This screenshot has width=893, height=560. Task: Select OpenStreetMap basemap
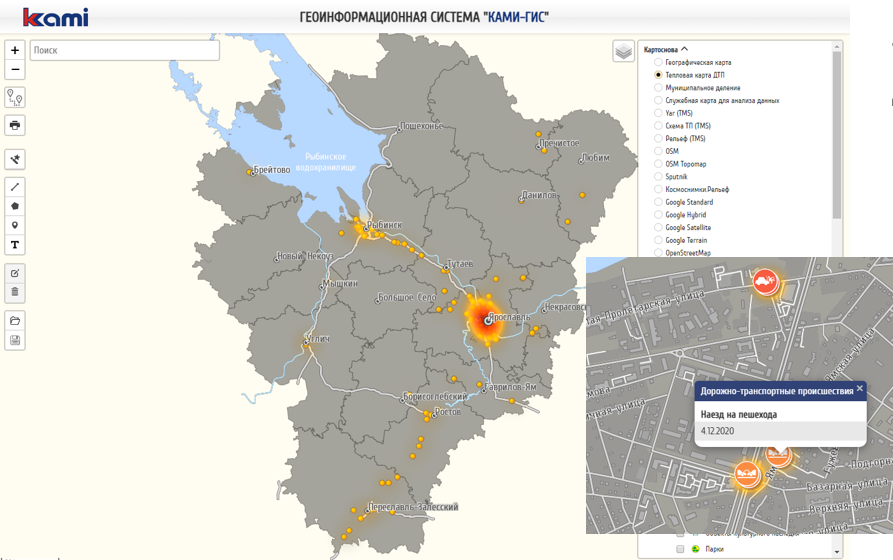pyautogui.click(x=658, y=252)
